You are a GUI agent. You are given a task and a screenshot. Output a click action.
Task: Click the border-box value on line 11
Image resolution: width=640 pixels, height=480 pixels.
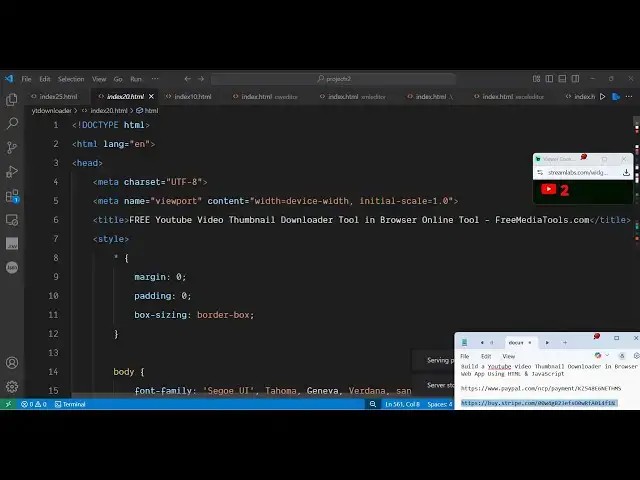click(225, 315)
